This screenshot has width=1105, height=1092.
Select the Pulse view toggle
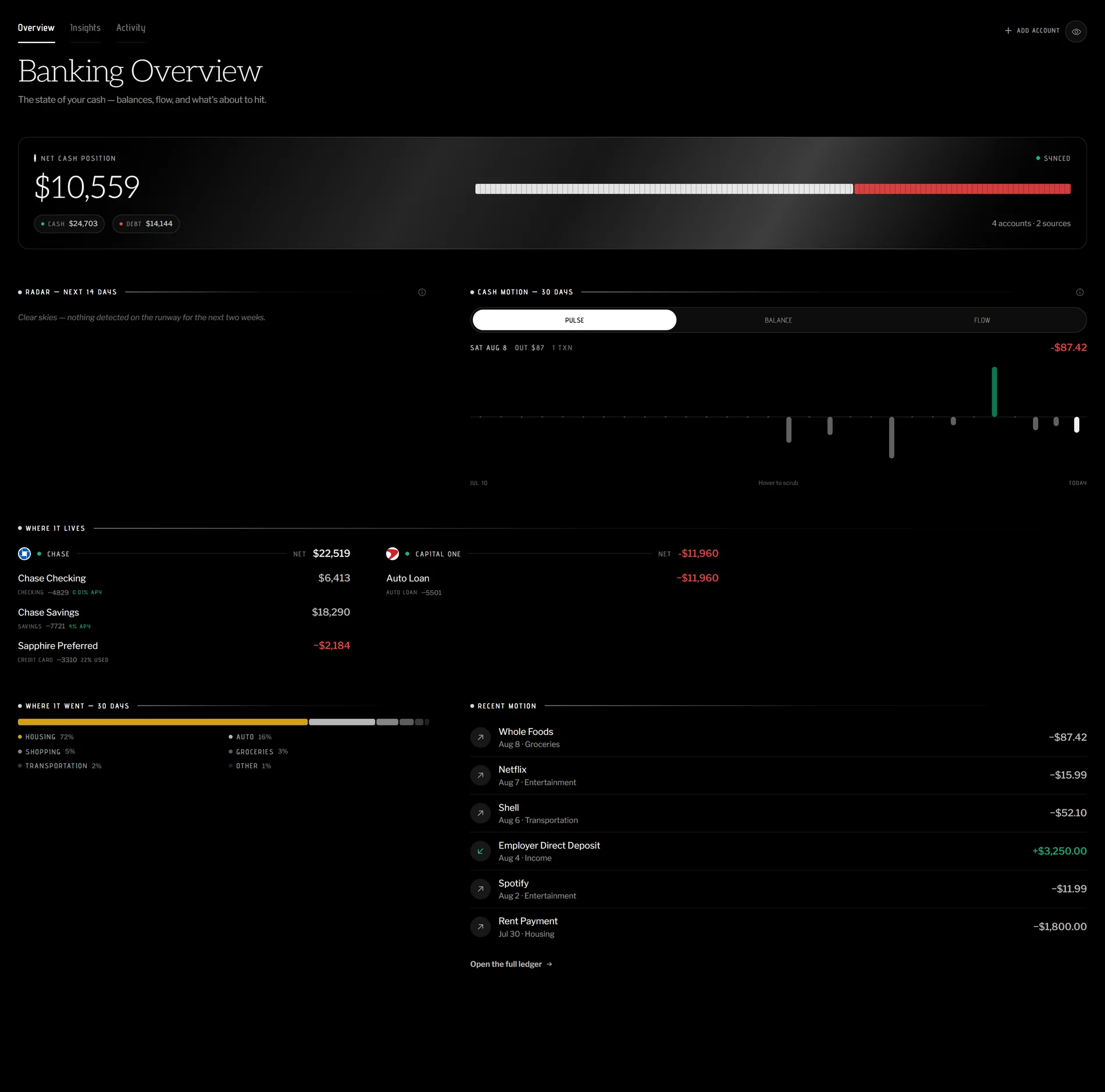pos(575,320)
